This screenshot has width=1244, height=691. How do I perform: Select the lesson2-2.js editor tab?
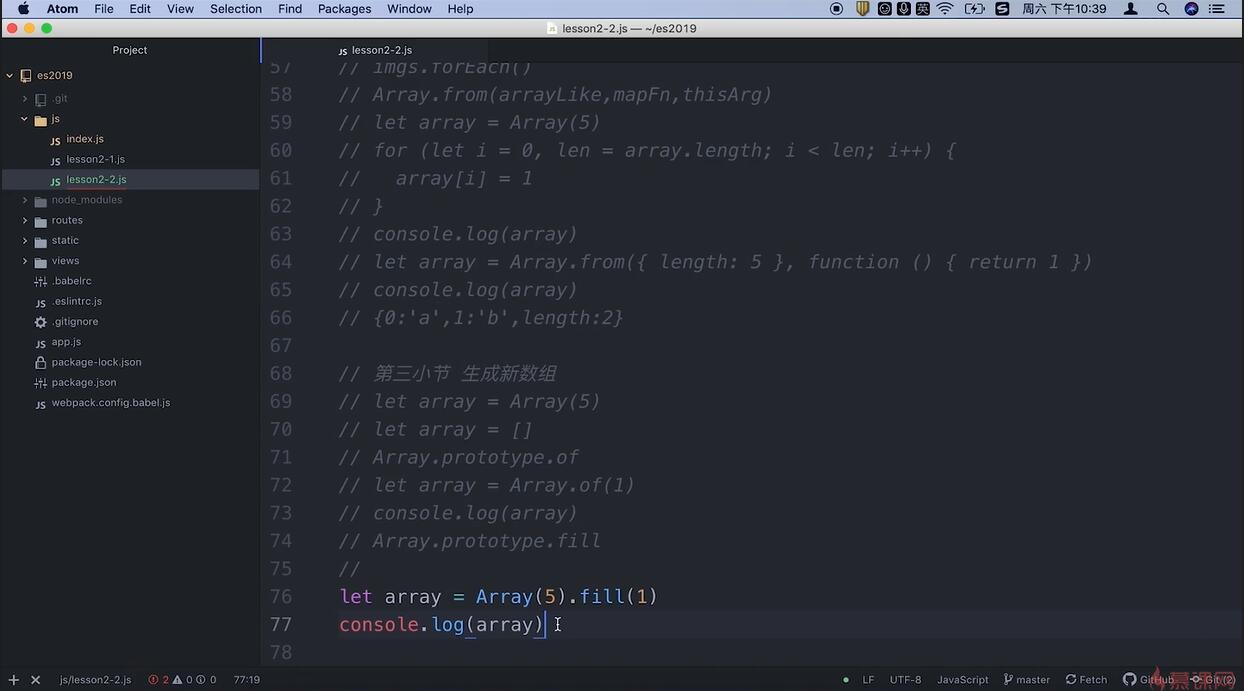click(x=375, y=50)
